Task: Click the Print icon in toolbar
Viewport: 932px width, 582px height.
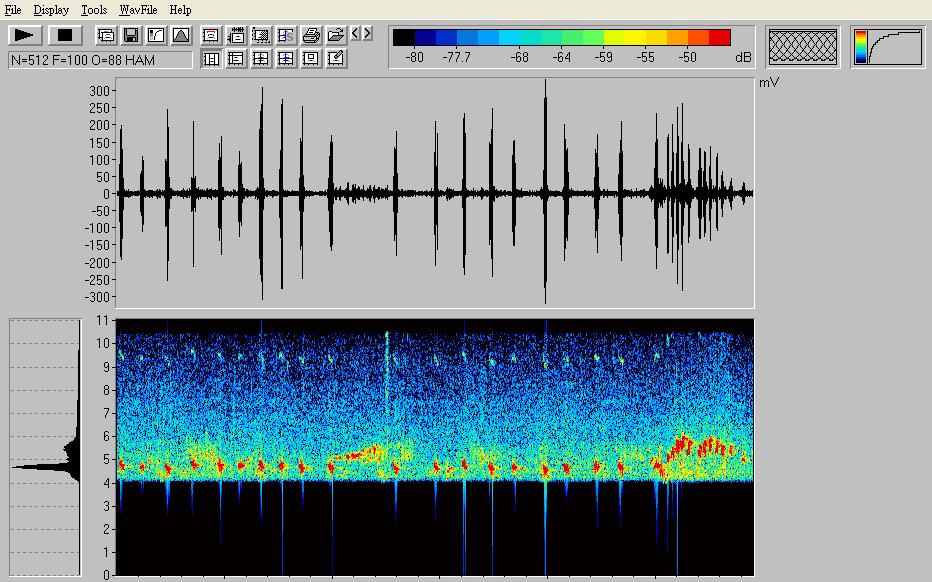Action: [x=311, y=35]
